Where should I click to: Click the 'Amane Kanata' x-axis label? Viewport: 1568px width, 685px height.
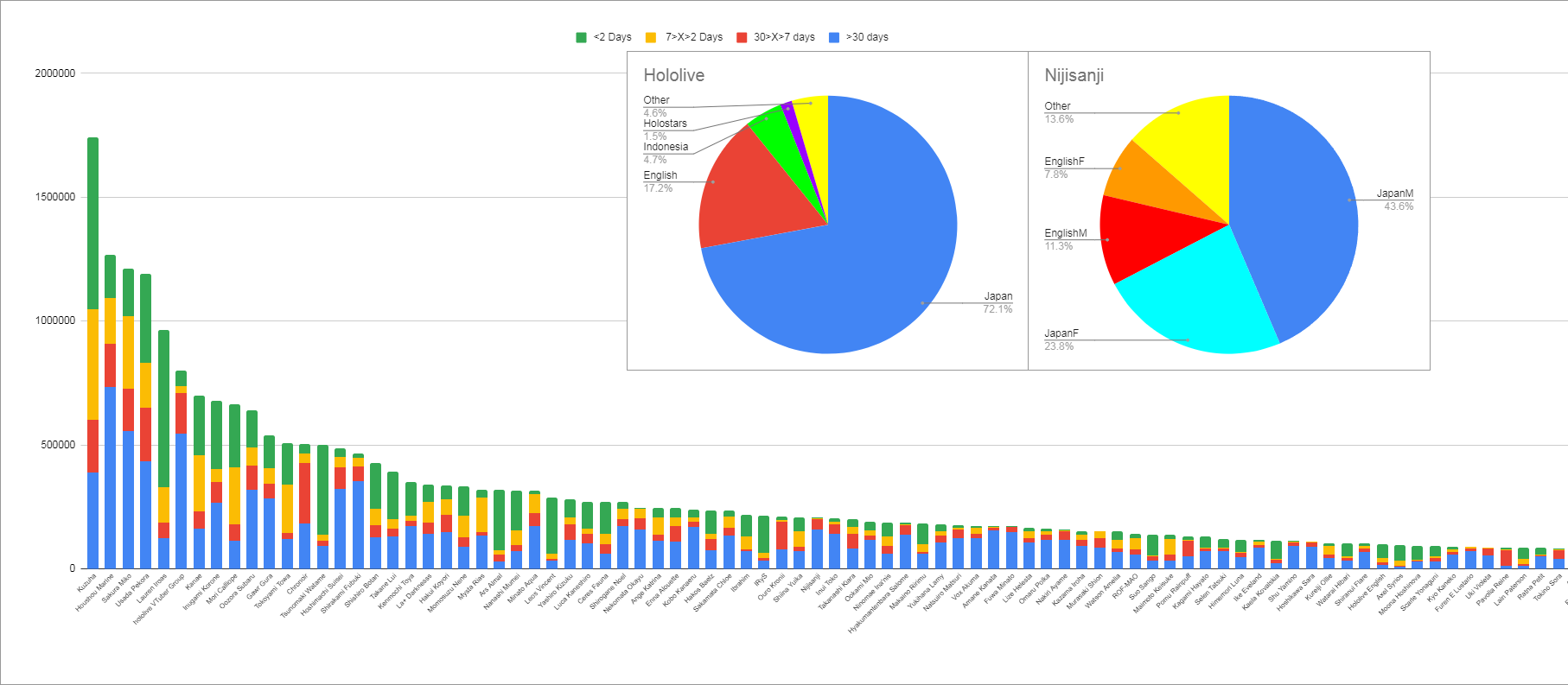979,591
